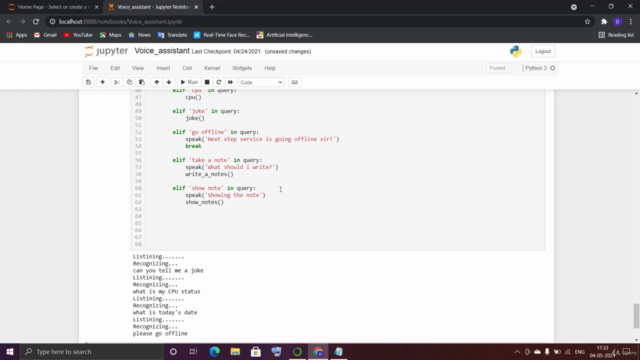
Task: Open the browser extensions puzzle icon
Action: pyautogui.click(x=604, y=22)
